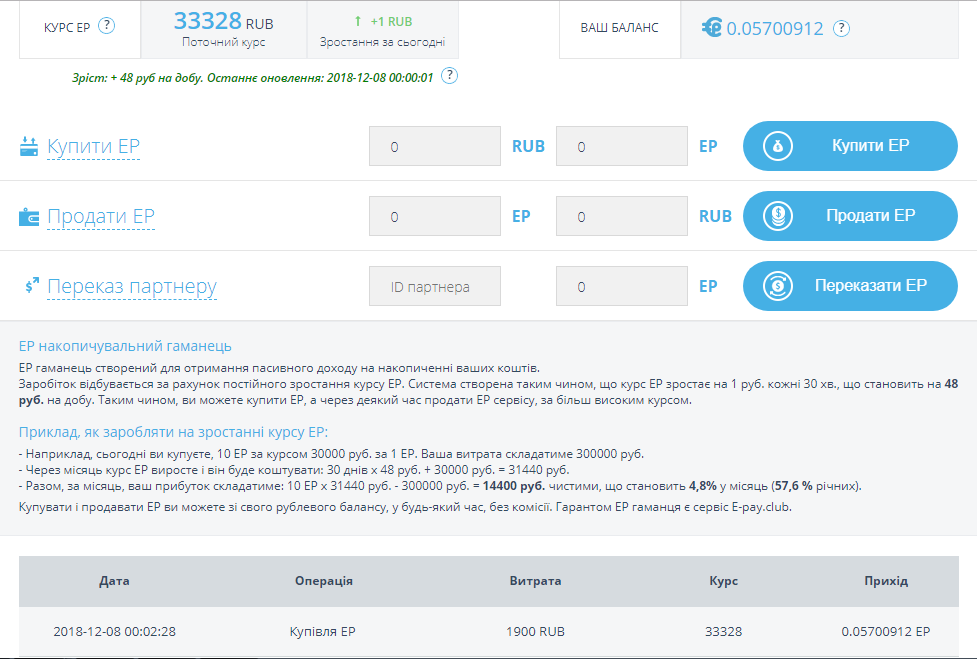Click the ID партнера input field
Image resolution: width=977 pixels, height=659 pixels.
click(435, 286)
